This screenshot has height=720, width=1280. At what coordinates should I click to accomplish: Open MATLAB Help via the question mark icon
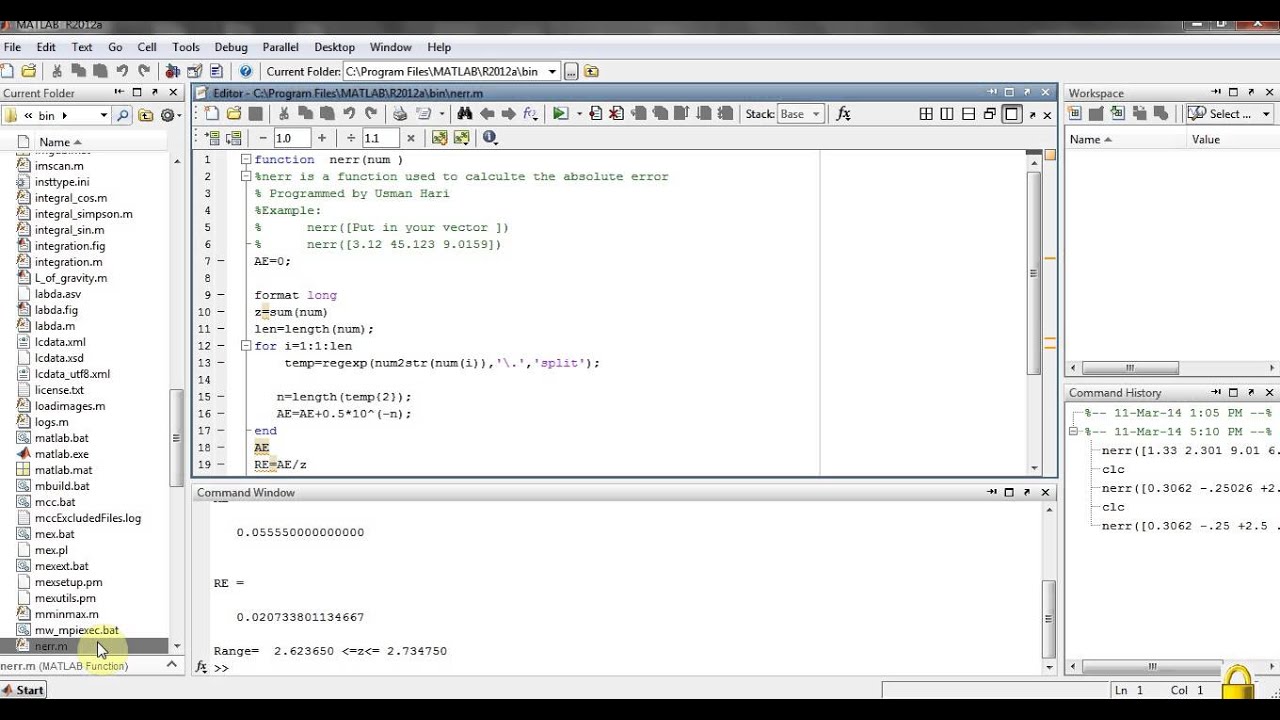tap(246, 71)
